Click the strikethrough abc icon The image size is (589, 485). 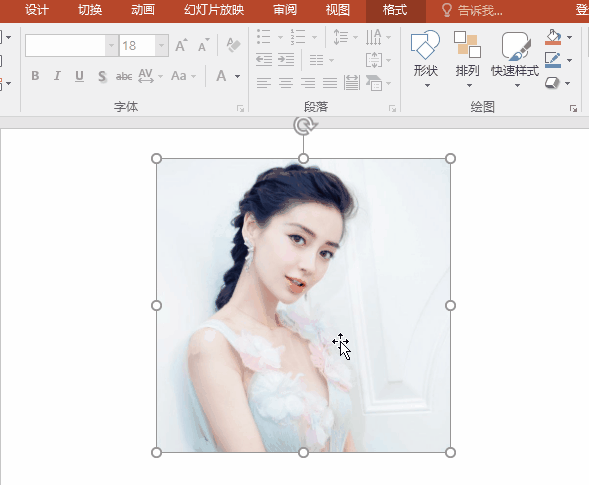pos(124,76)
